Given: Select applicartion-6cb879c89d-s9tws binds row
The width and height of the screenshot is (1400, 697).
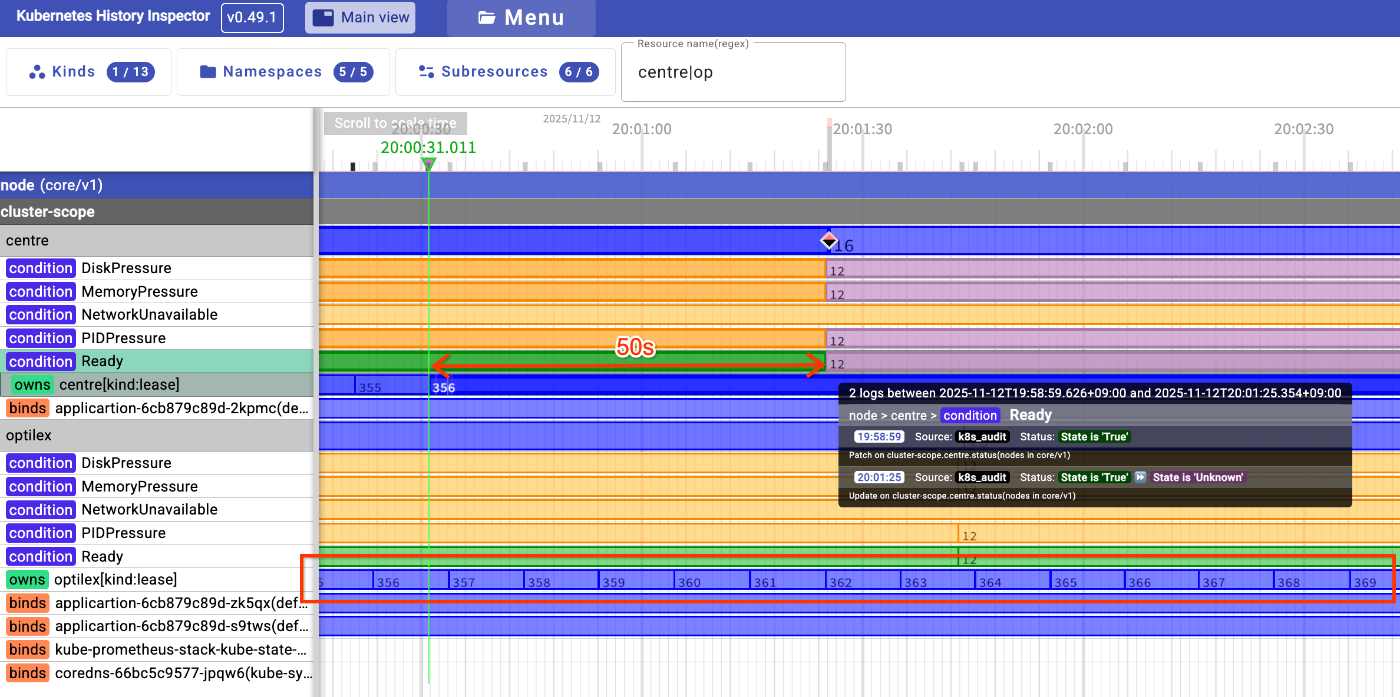Looking at the screenshot, I should [158, 626].
